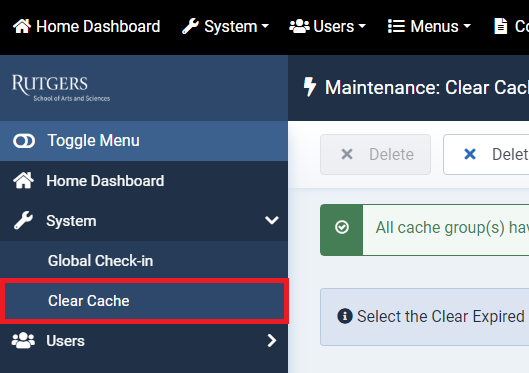This screenshot has height=373, width=529.
Task: Select Users in the sidebar
Action: 144,341
